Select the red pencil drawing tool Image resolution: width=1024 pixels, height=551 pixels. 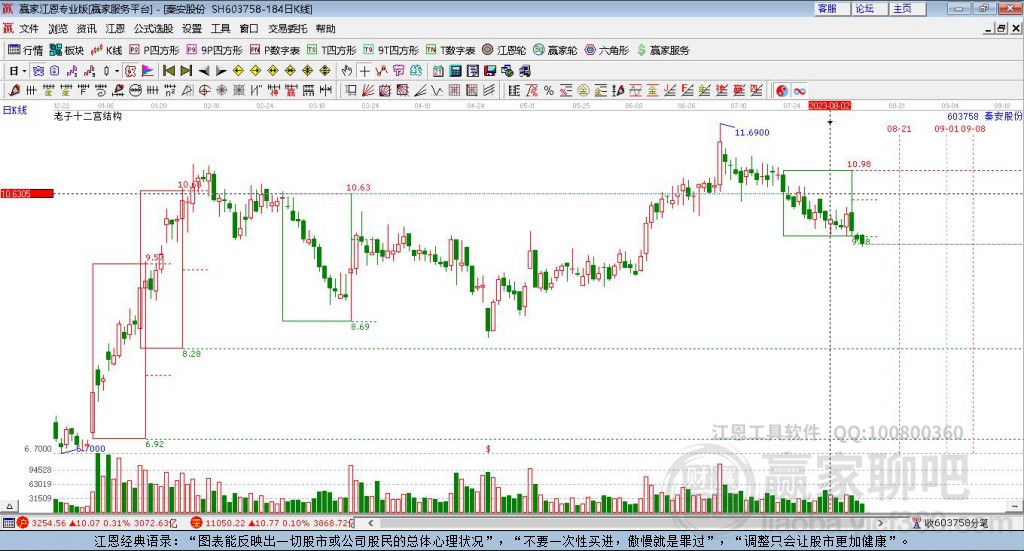[x=14, y=91]
